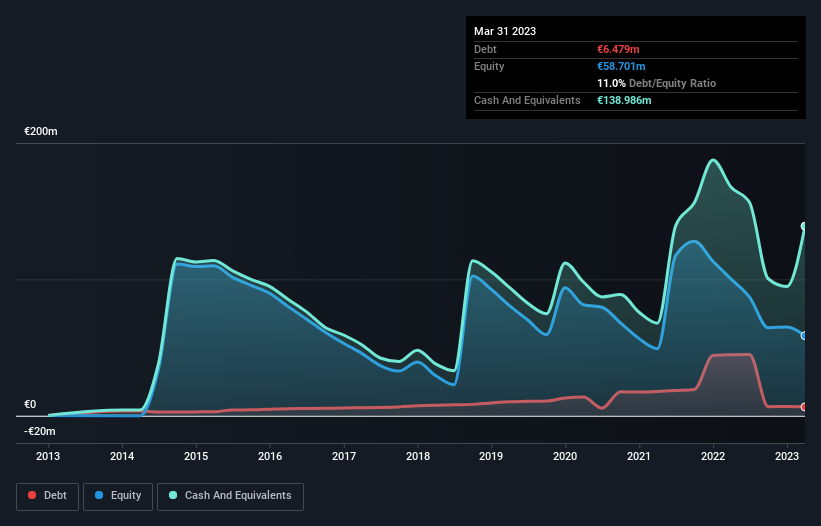Screen dimensions: 821x526
Task: Click teal dot in Cash And Equivalents legend
Action: tap(173, 495)
